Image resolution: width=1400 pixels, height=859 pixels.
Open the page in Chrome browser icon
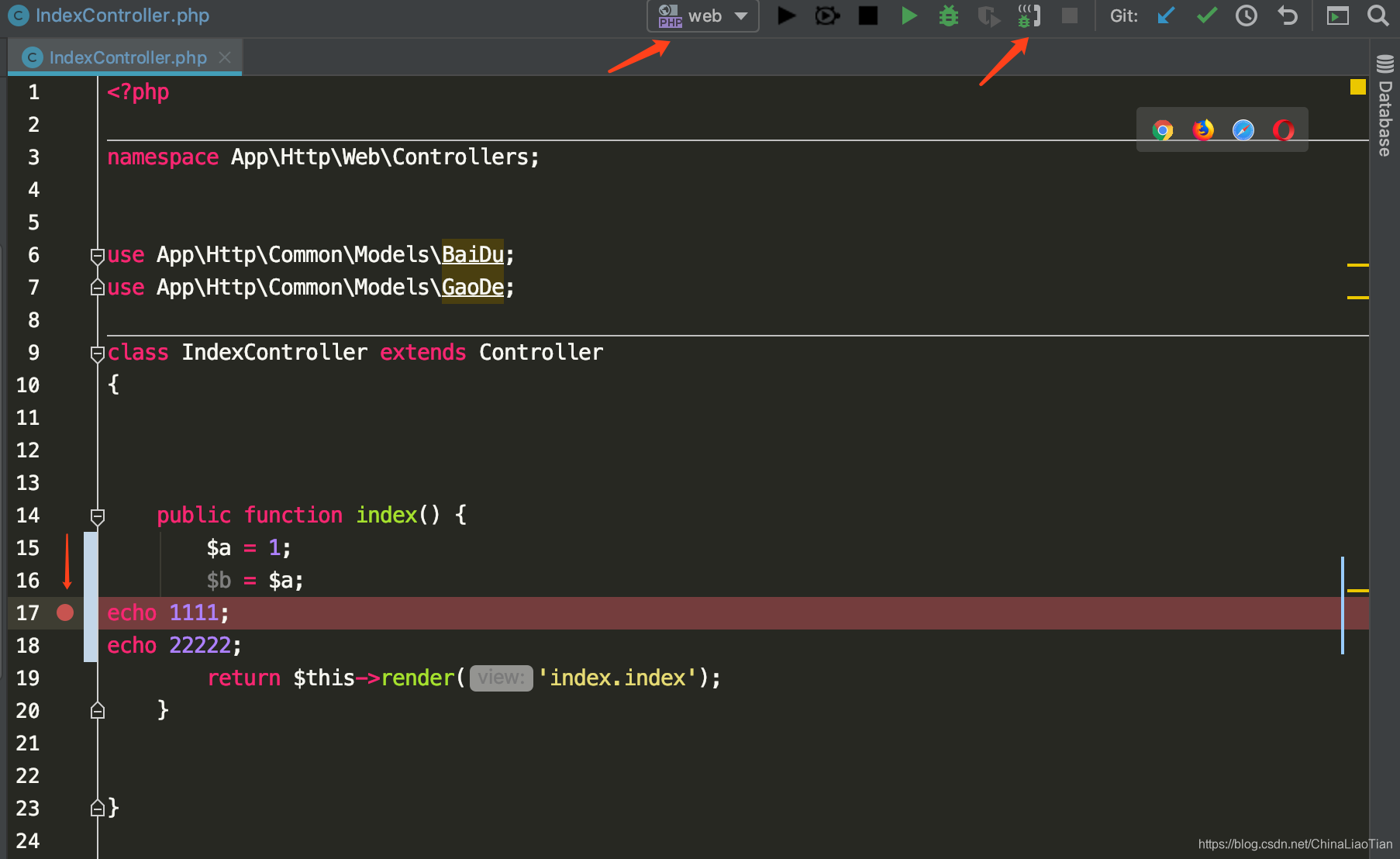tap(1163, 129)
